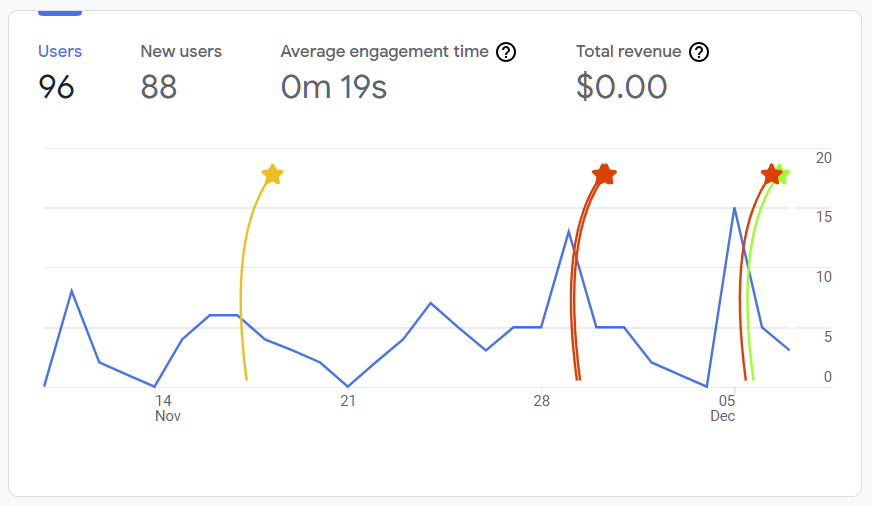Screen dimensions: 872x506
Task: Click the chart peak of 15 users near 05 Dec
Action: 734,209
